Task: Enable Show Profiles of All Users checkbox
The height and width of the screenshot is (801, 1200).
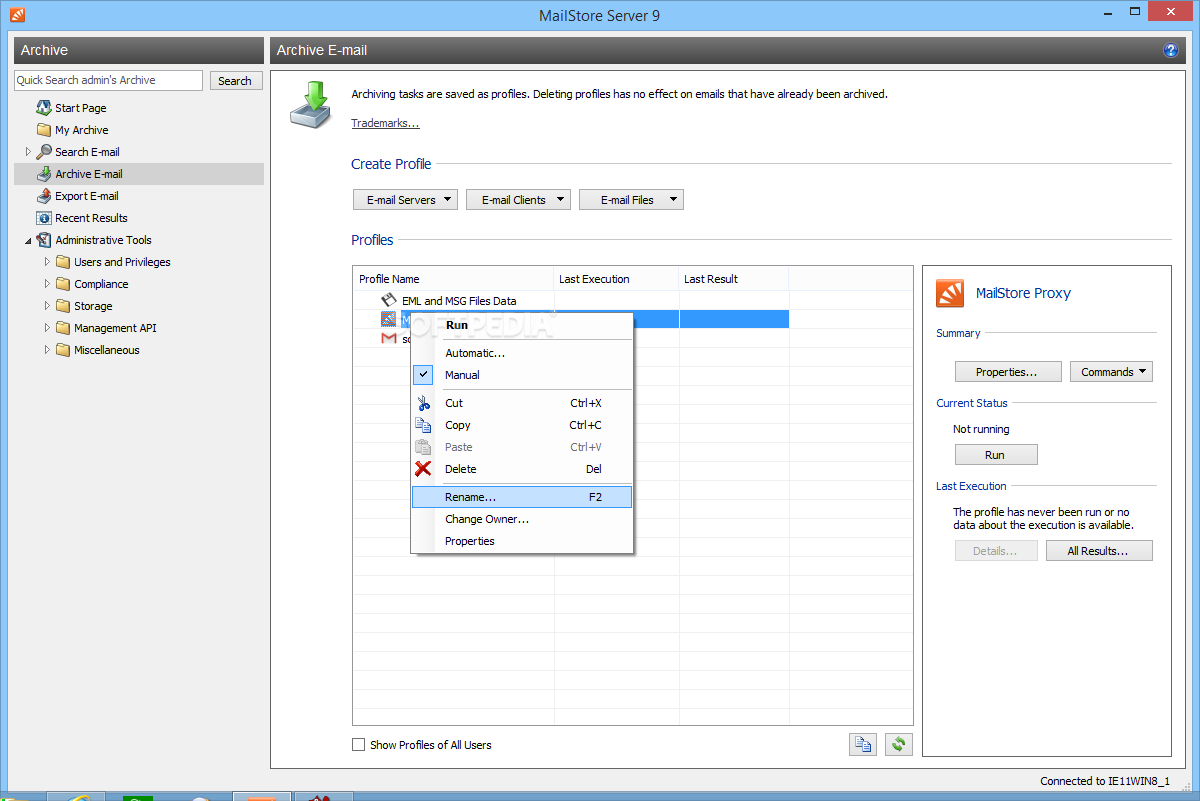Action: [x=359, y=745]
